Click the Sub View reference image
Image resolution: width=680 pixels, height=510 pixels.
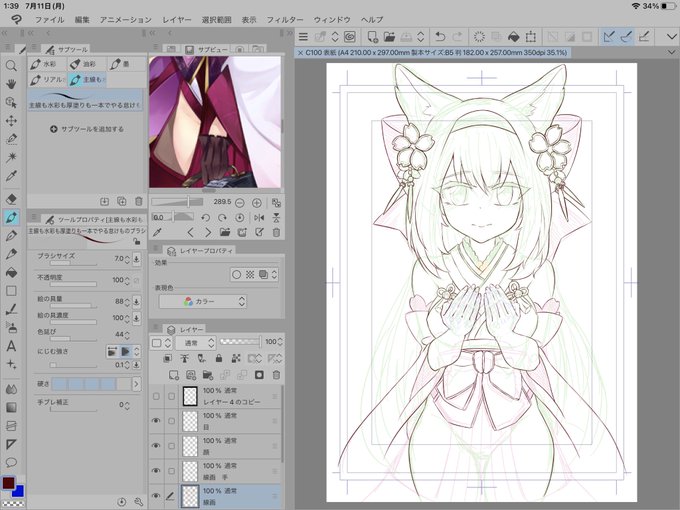click(x=215, y=122)
